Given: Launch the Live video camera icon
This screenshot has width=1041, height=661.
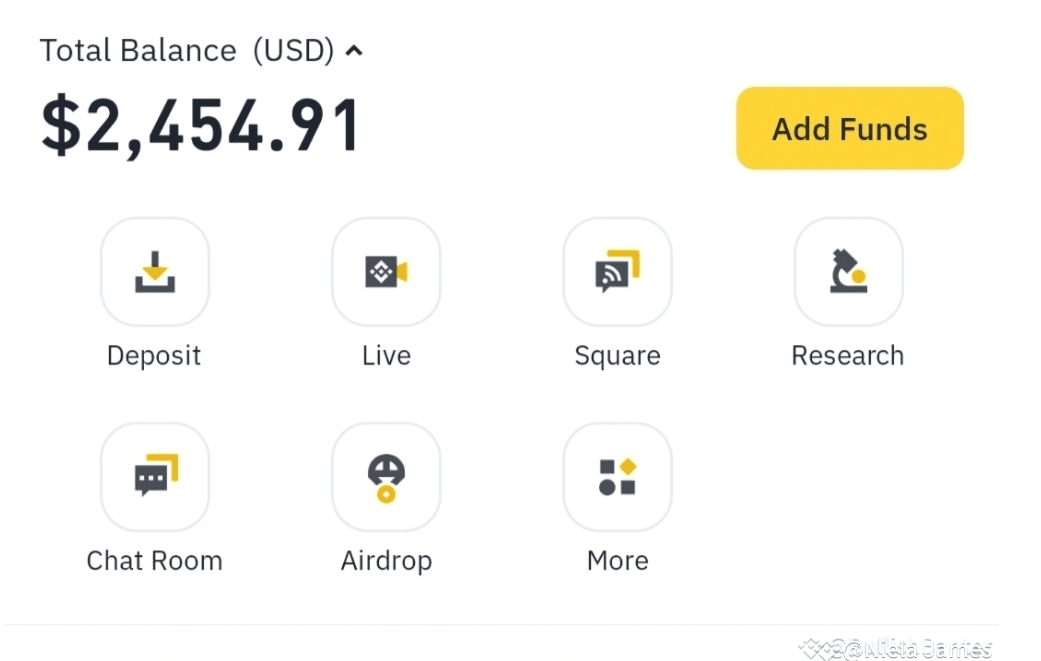Looking at the screenshot, I should (x=386, y=272).
